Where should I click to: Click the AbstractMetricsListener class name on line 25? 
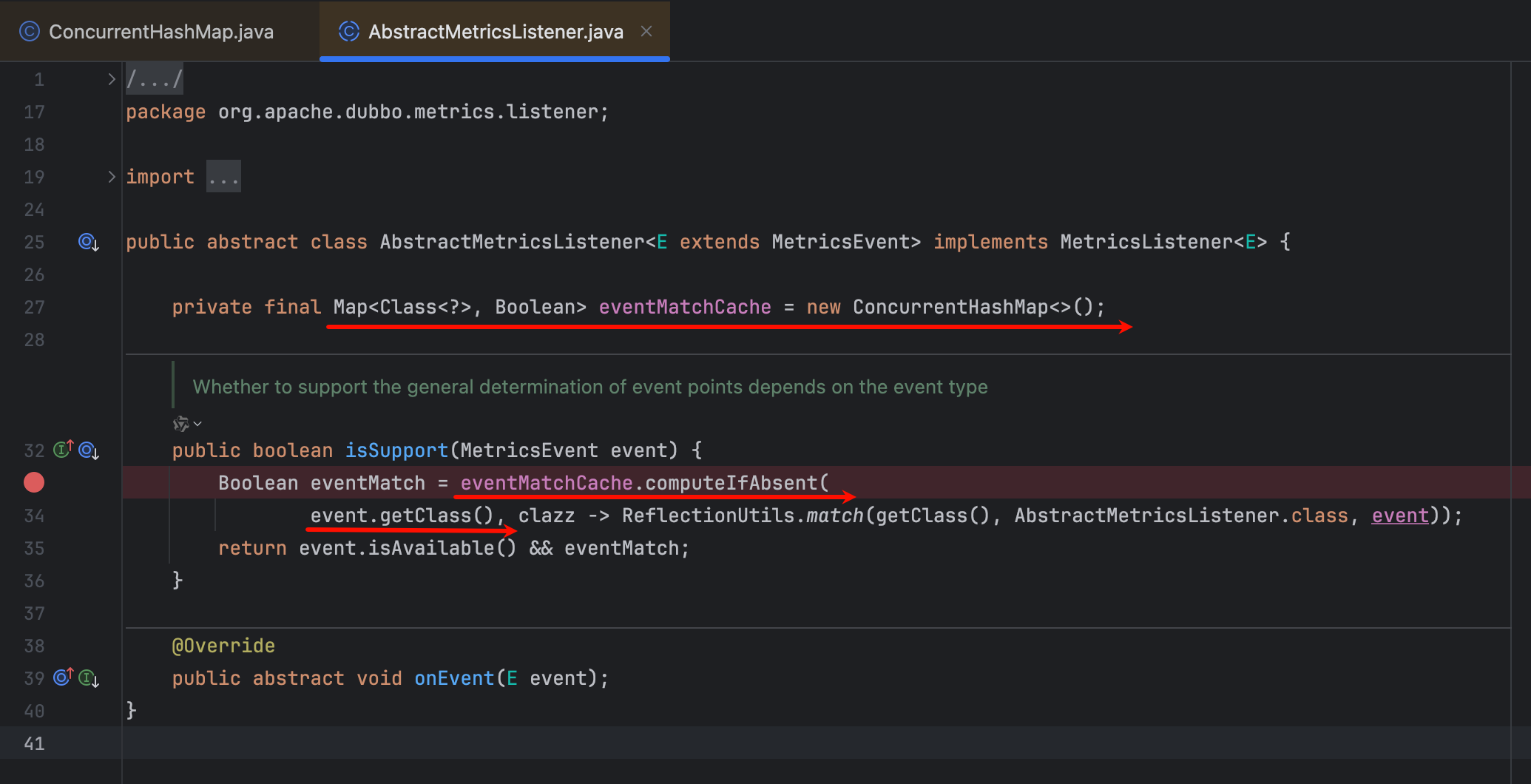pyautogui.click(x=513, y=242)
